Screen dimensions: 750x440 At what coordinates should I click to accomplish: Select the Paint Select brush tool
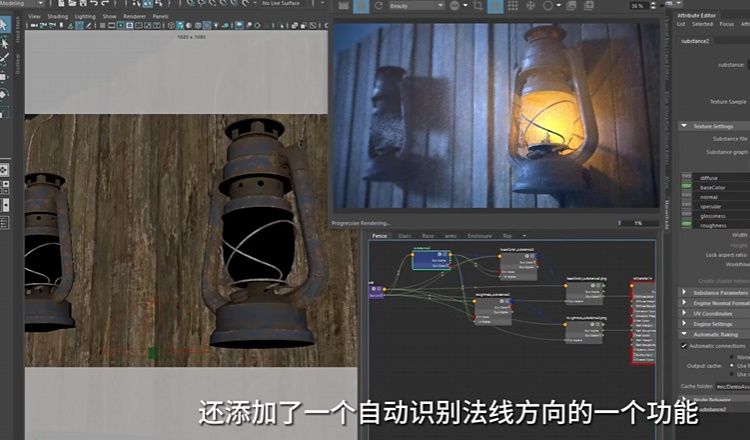5,58
